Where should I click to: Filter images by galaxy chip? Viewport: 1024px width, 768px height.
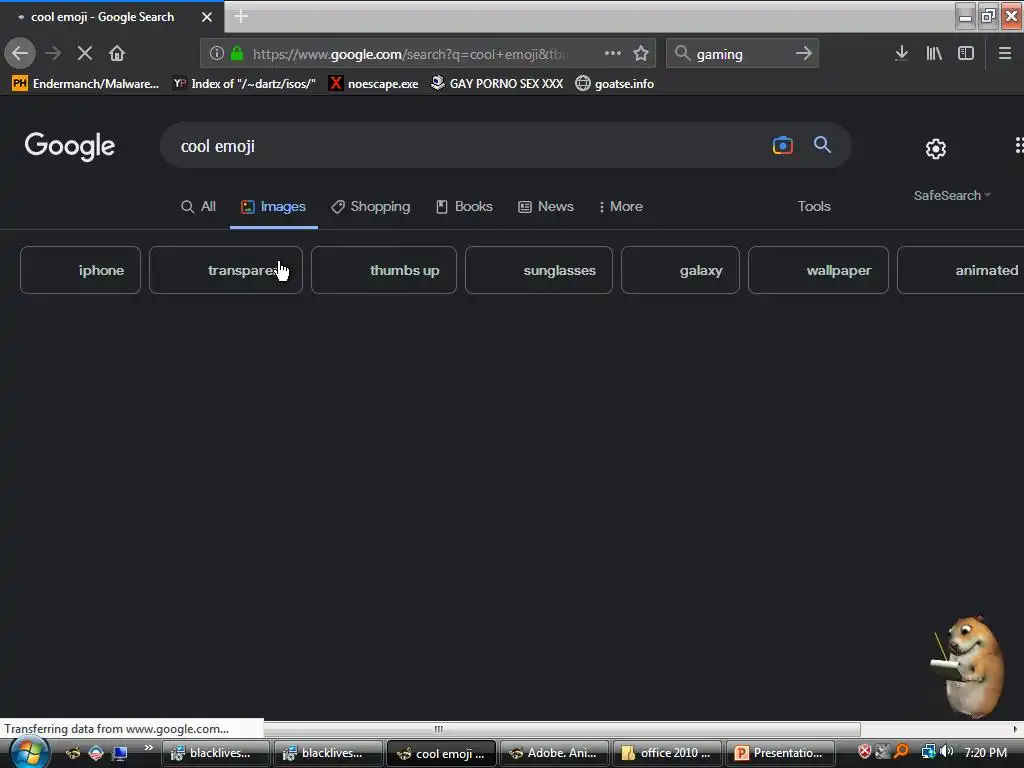point(680,270)
